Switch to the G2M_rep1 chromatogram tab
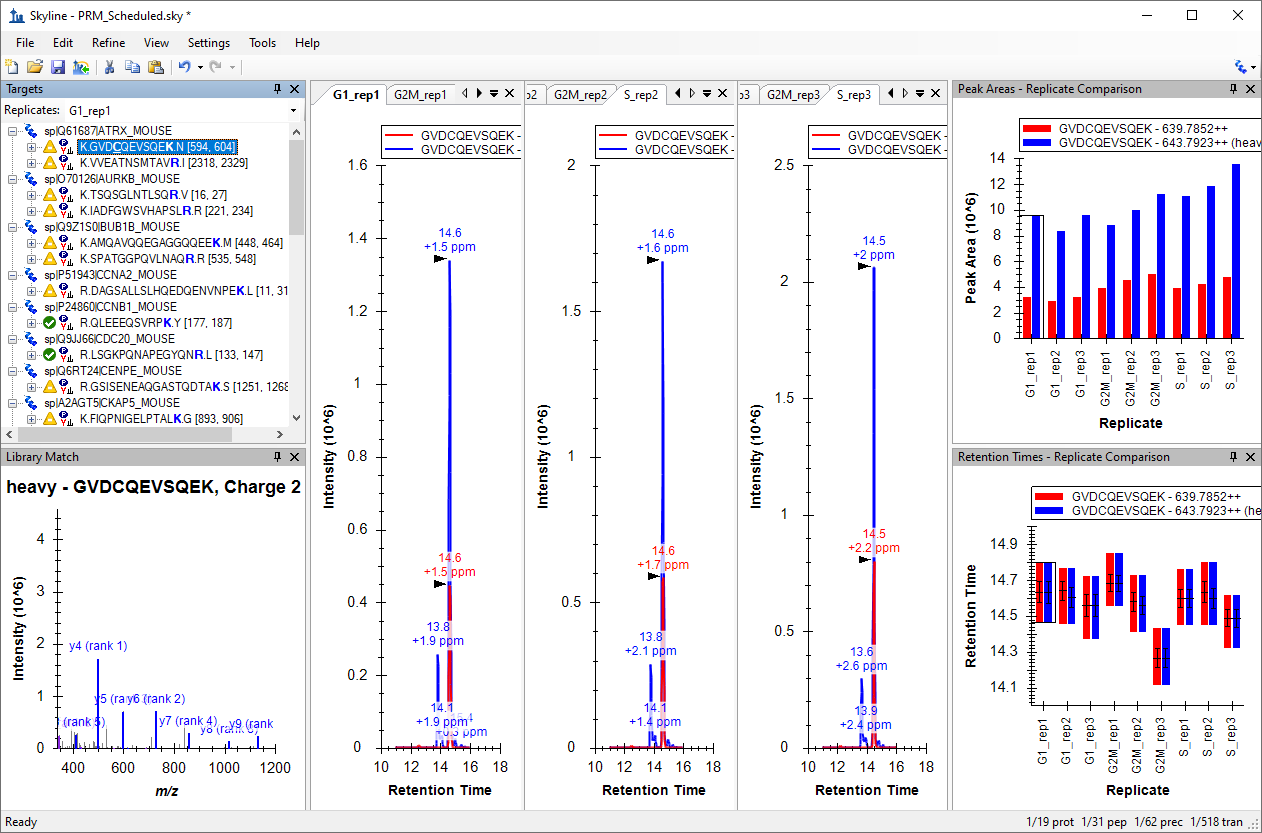 point(420,95)
